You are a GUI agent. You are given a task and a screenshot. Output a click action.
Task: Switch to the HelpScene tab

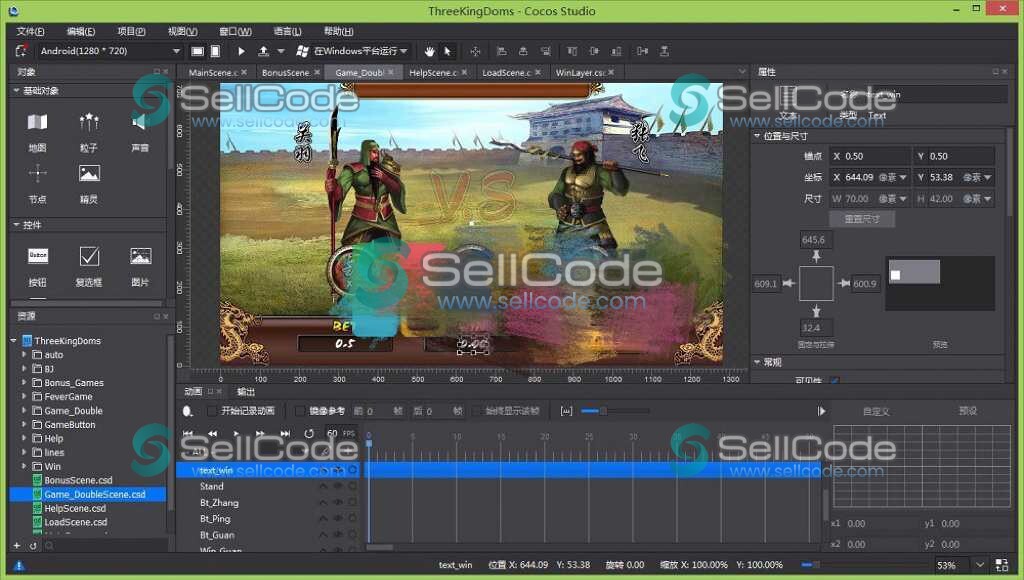[432, 73]
